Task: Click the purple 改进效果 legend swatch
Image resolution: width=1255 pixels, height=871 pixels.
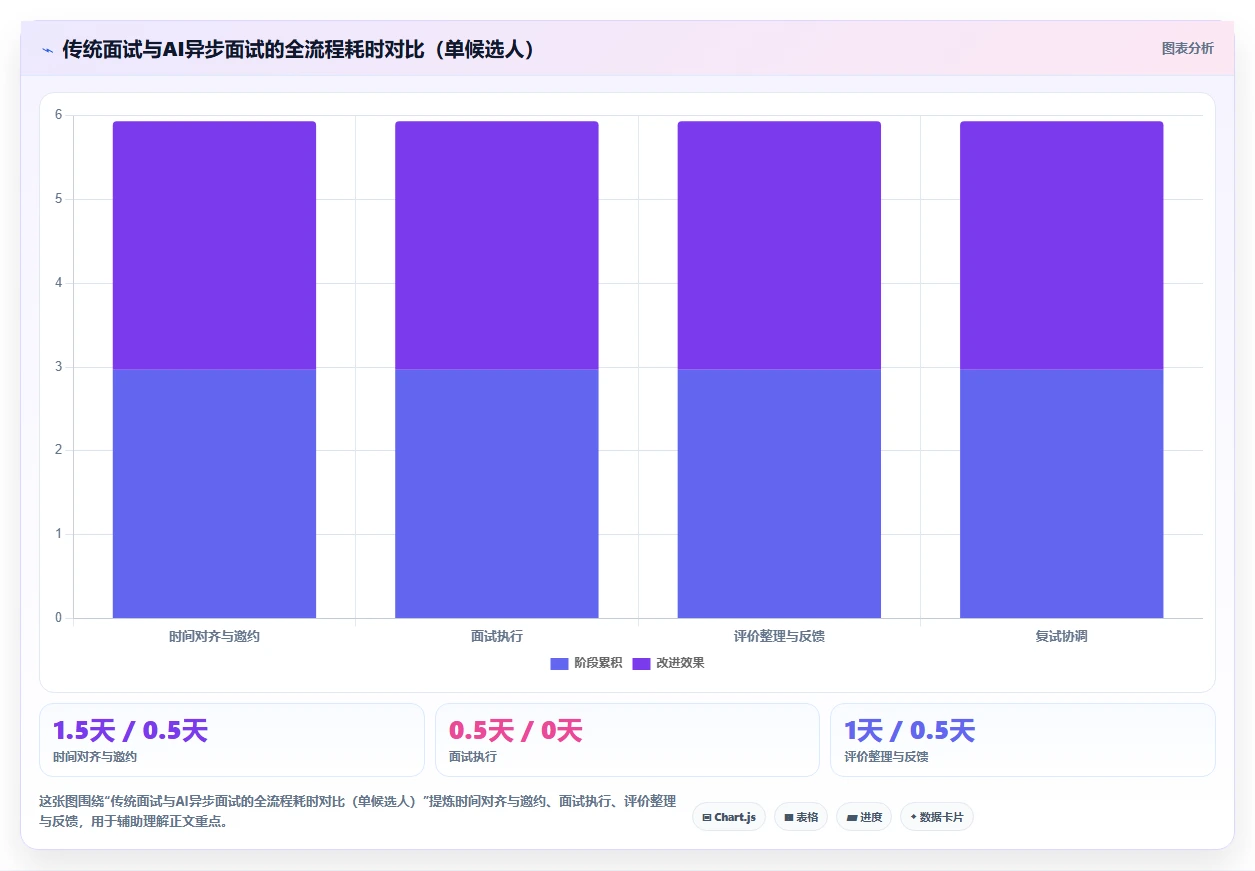Action: pyautogui.click(x=641, y=664)
